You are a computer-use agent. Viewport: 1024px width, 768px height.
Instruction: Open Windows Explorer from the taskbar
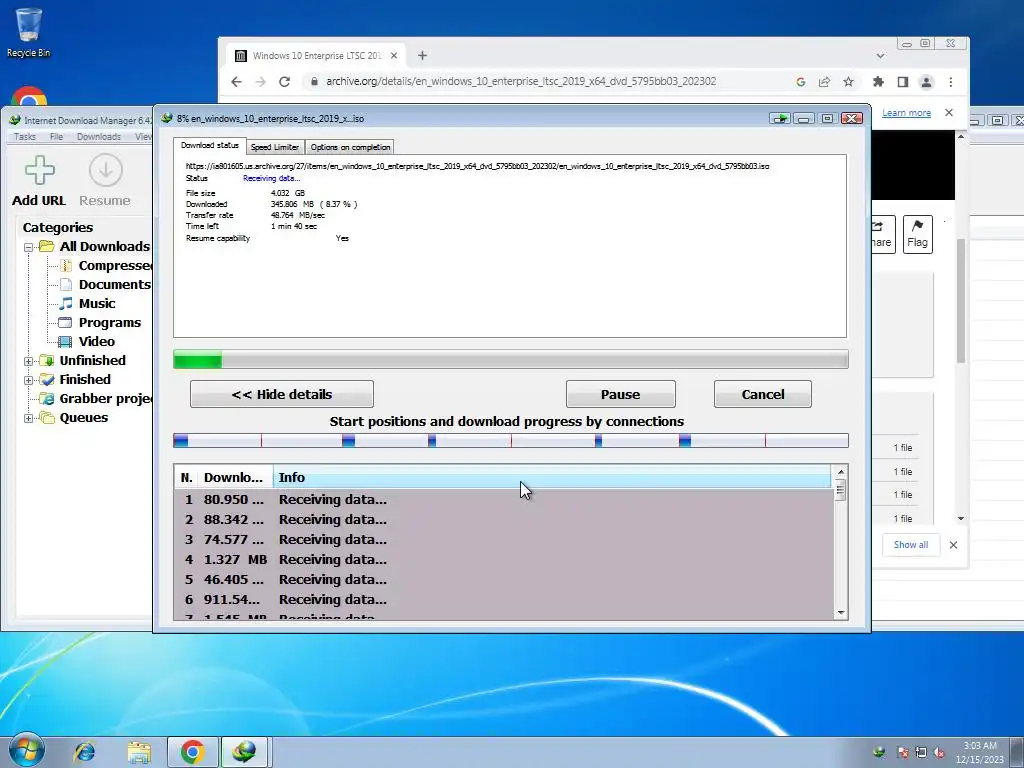pos(138,752)
